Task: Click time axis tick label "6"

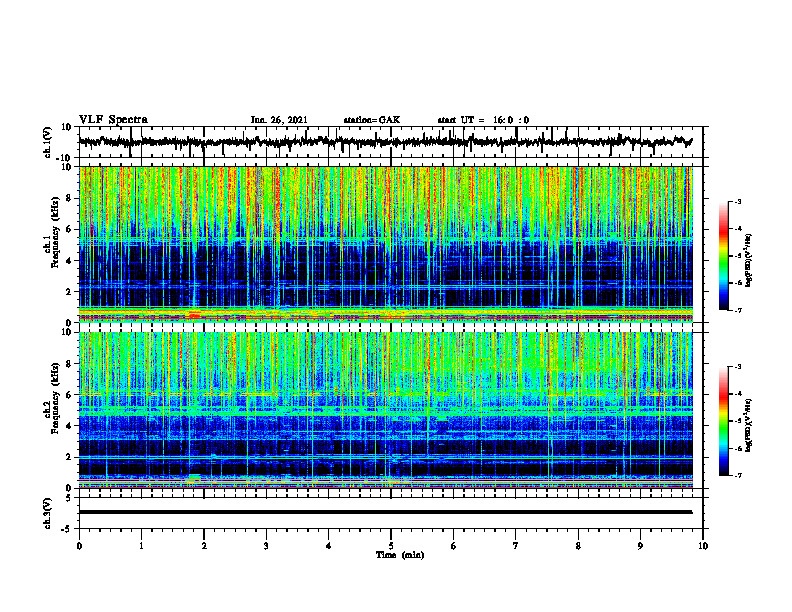Action: 454,546
